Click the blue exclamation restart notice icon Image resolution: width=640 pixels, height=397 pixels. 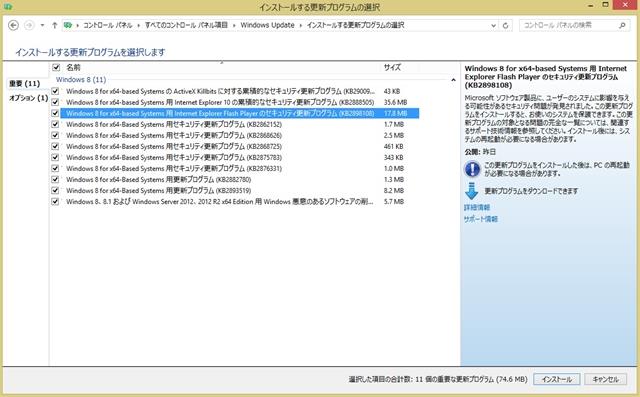[x=472, y=169]
